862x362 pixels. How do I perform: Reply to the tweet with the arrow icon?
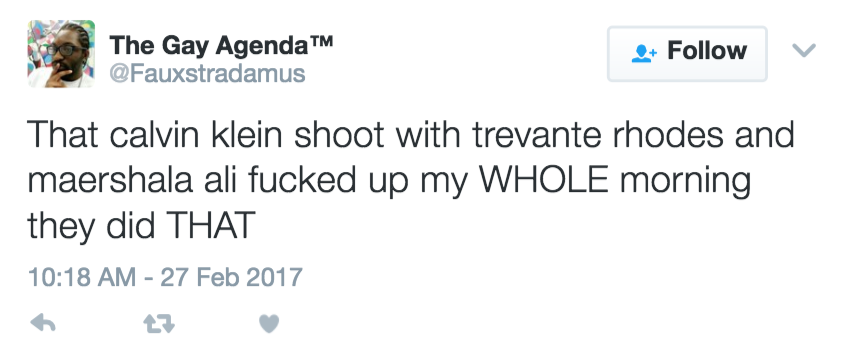click(43, 323)
